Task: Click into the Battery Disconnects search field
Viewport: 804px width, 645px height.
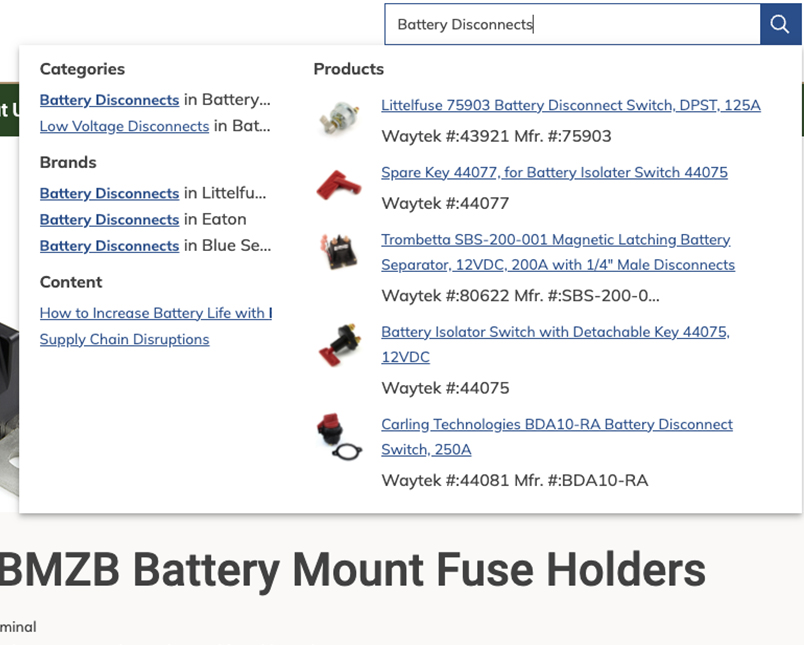Action: pyautogui.click(x=572, y=24)
